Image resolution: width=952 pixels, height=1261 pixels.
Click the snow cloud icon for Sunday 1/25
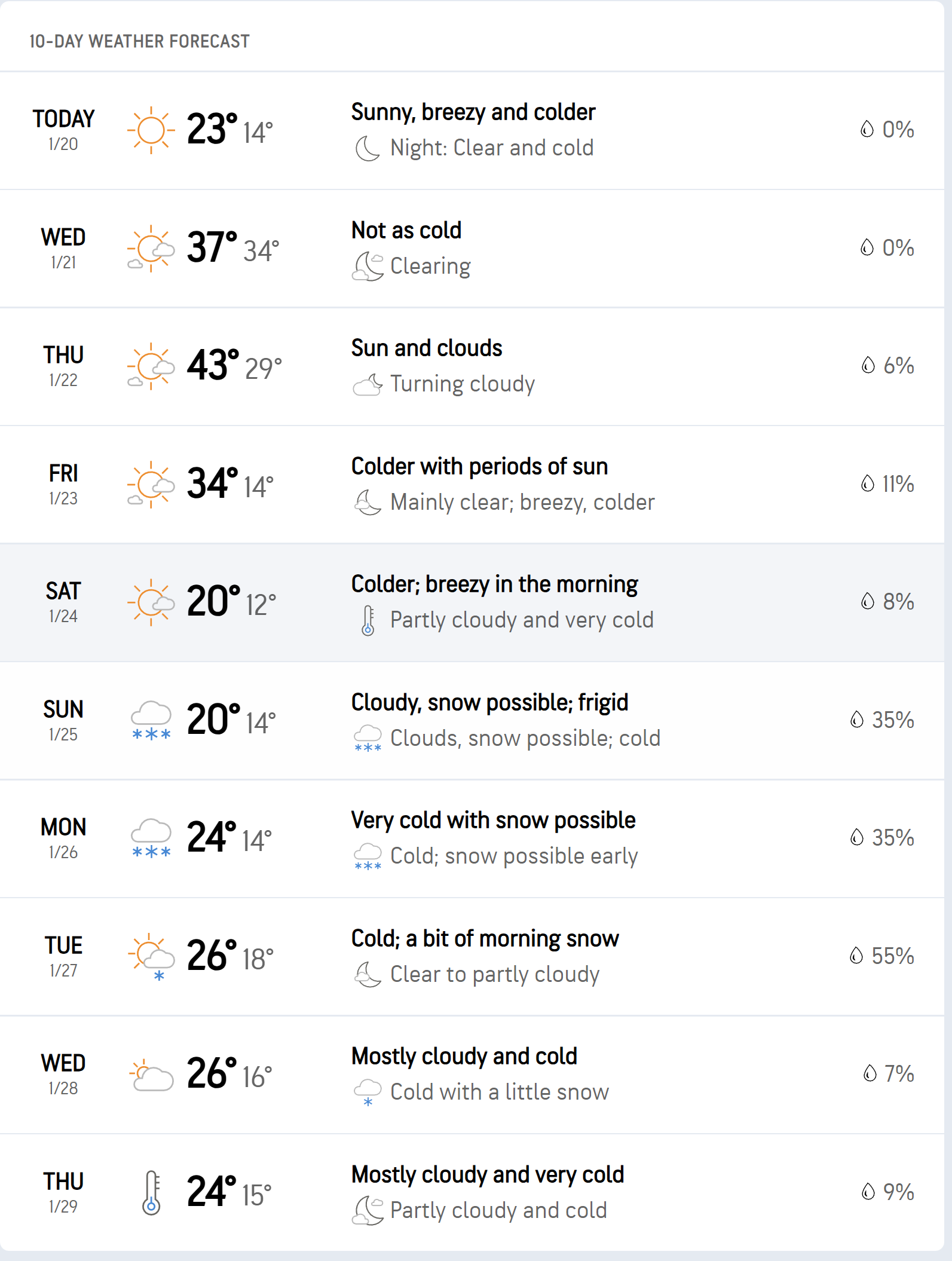point(151,720)
